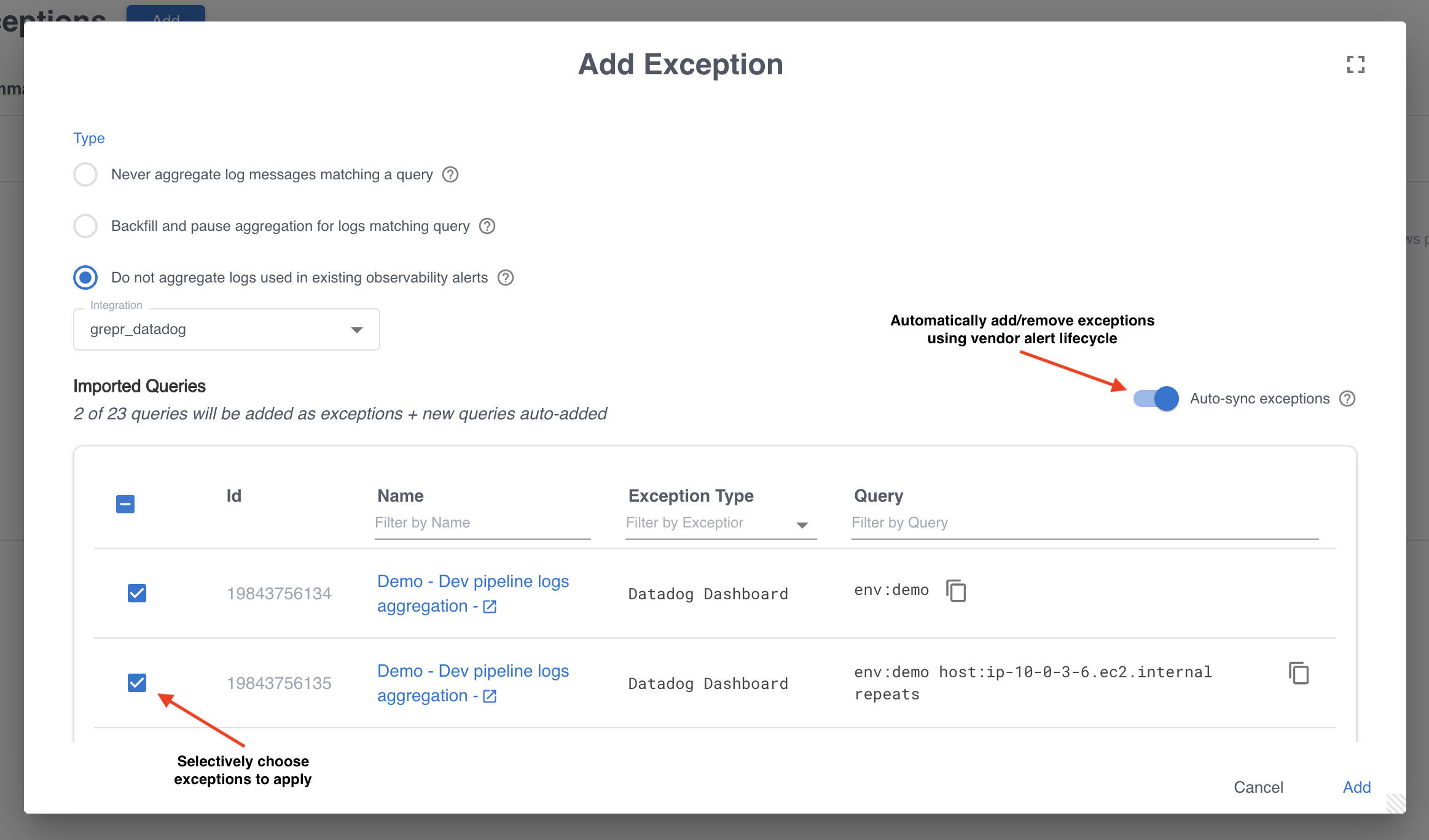Expand the Add Exception dialog to fullscreen
Screen dimensions: 1429x840
pyautogui.click(x=1356, y=64)
